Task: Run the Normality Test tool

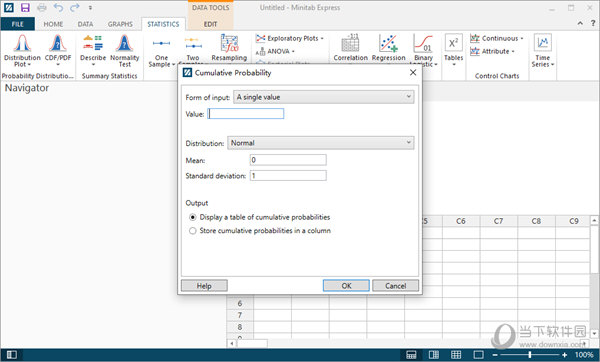Action: coord(124,51)
